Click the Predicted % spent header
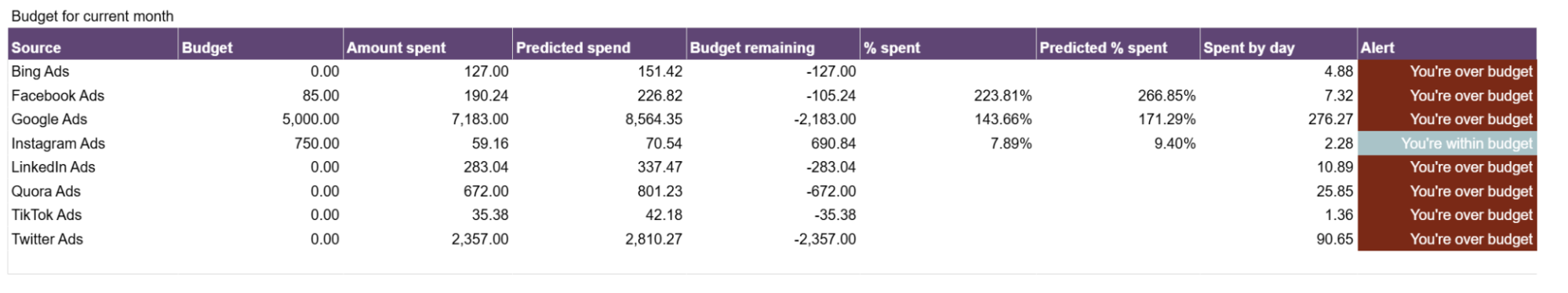Viewport: 1568px width, 293px height. tap(1118, 47)
